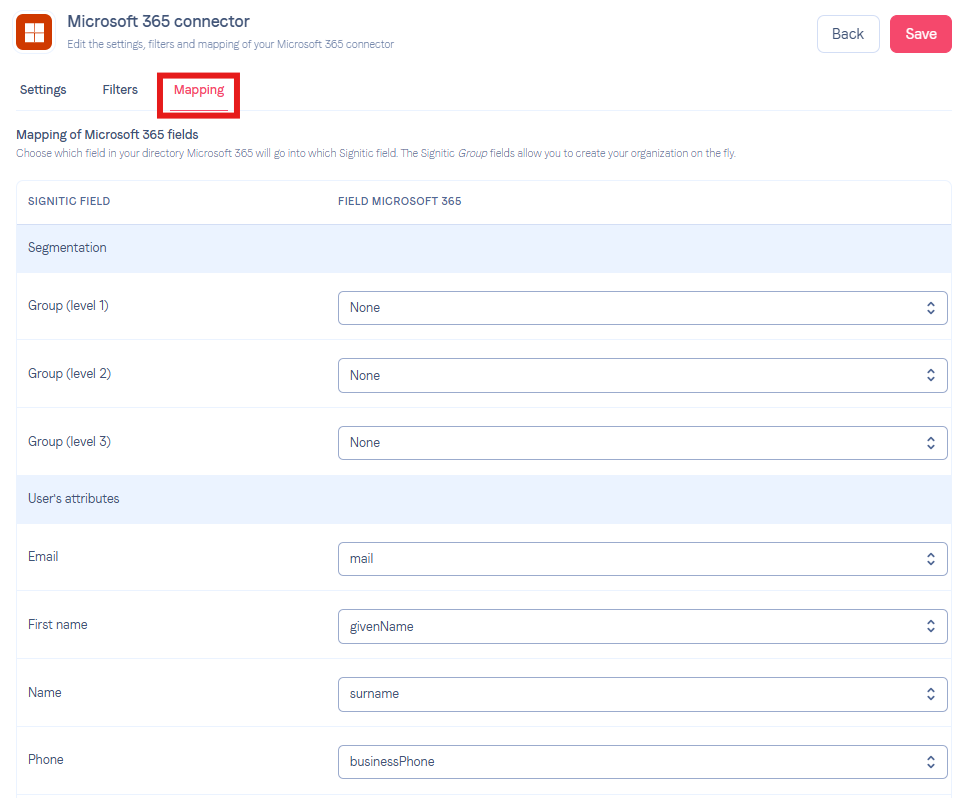Viewport: 967px width, 798px height.
Task: Click the Microsoft 365 connector logo icon
Action: pyautogui.click(x=34, y=32)
